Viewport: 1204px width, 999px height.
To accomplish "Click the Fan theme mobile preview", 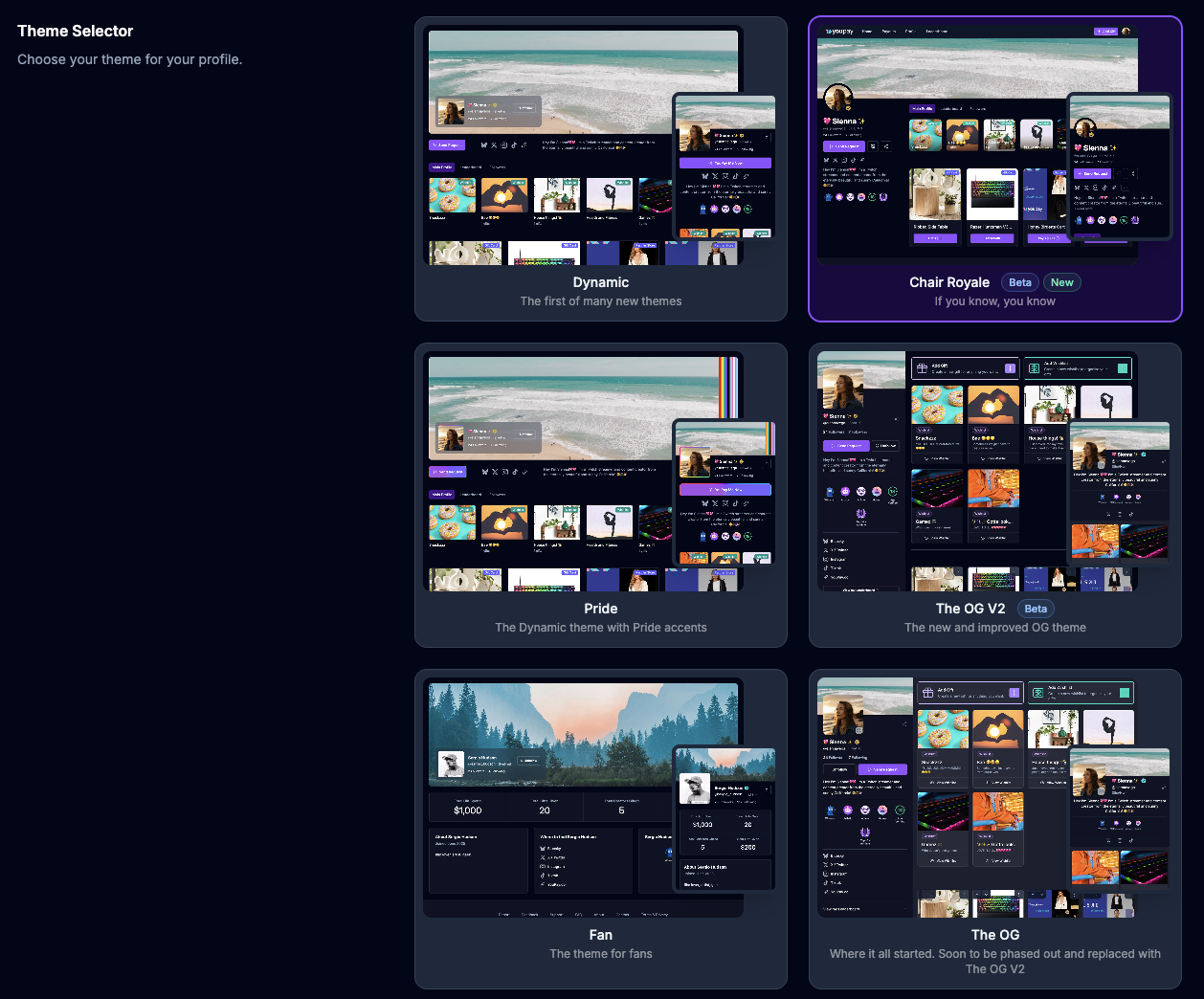I will click(x=725, y=818).
